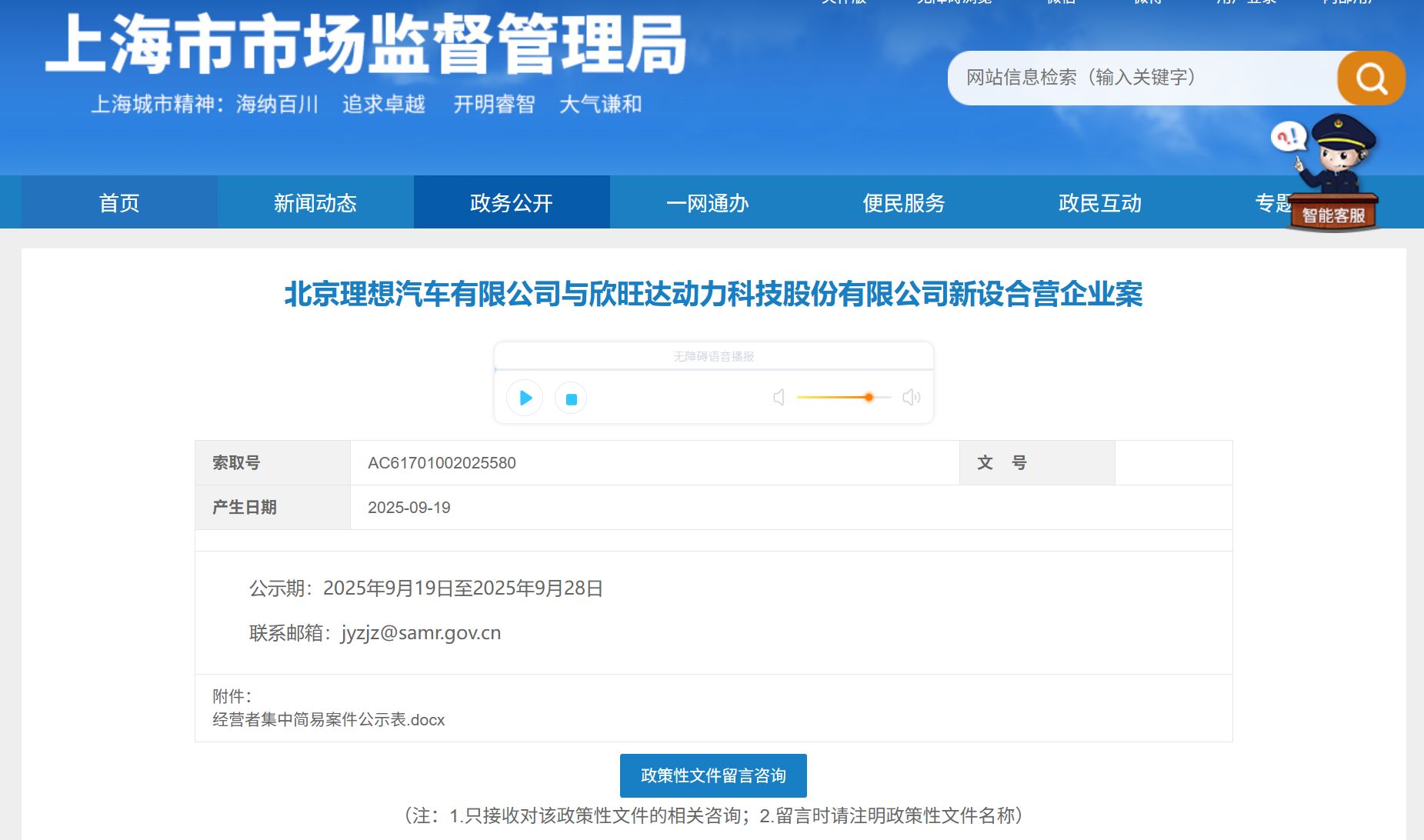Select the 政务公开 navigation tab
The width and height of the screenshot is (1424, 840).
pos(512,203)
